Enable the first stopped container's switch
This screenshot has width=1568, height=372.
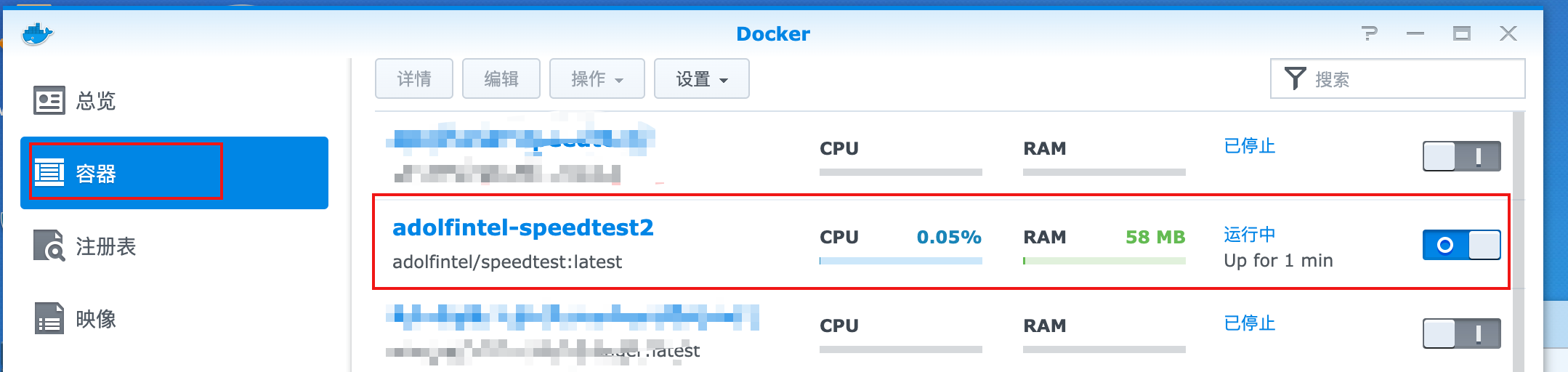[1461, 156]
